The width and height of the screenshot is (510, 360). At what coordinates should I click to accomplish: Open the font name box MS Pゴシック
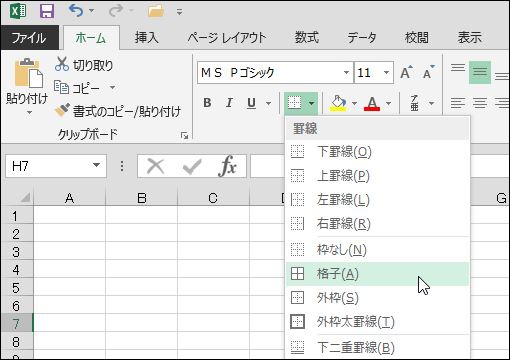coord(275,72)
